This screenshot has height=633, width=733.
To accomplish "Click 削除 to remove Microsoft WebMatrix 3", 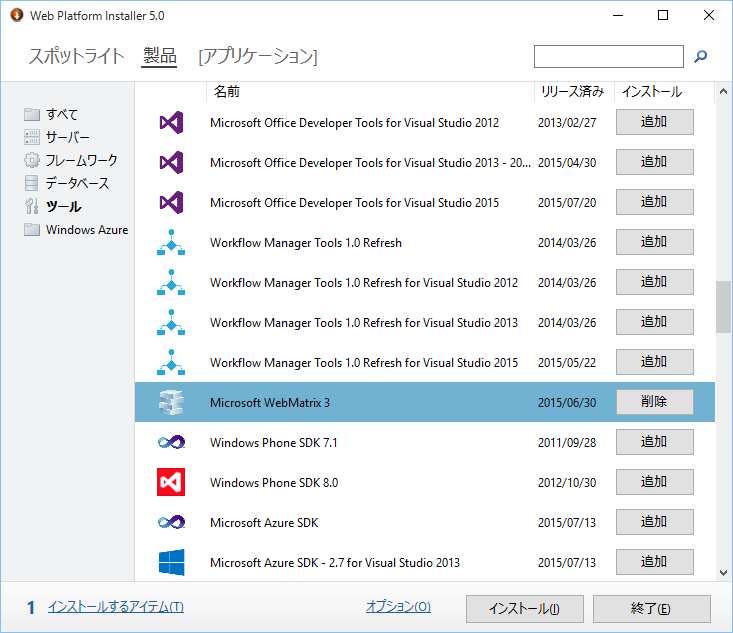I will (x=654, y=402).
